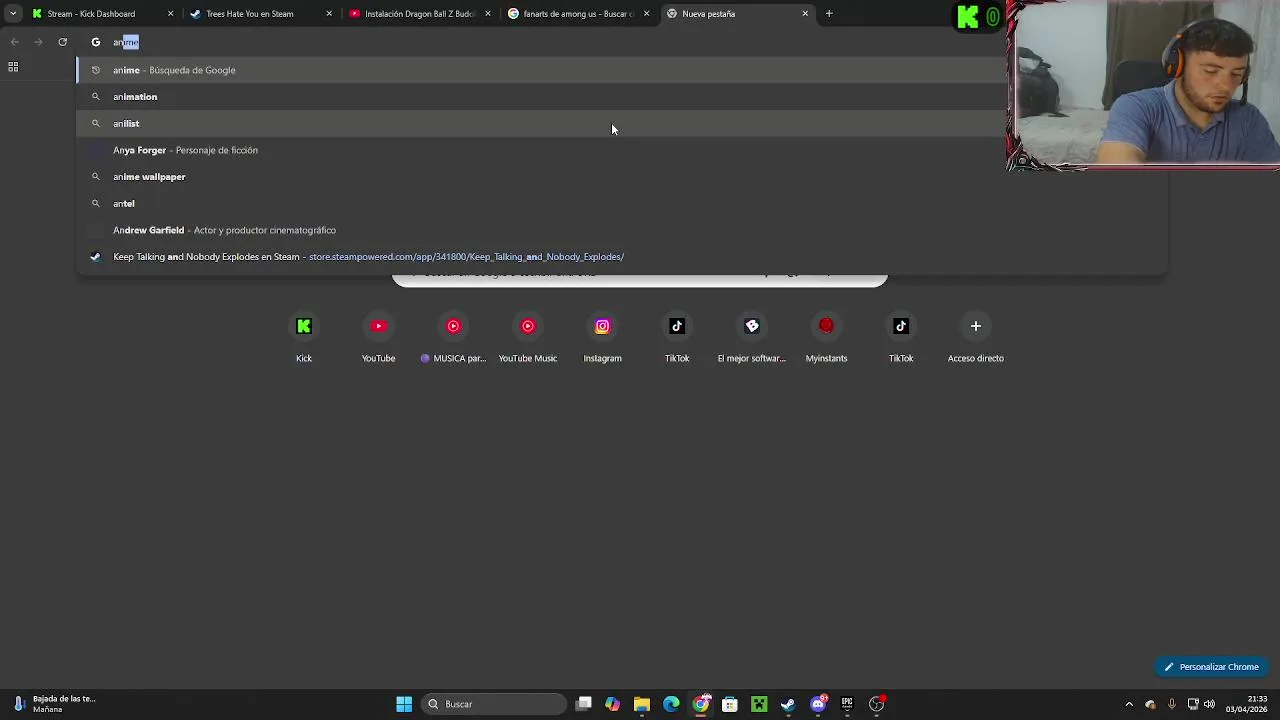
Task: Open the Myinstants shortcut tile
Action: tap(826, 337)
